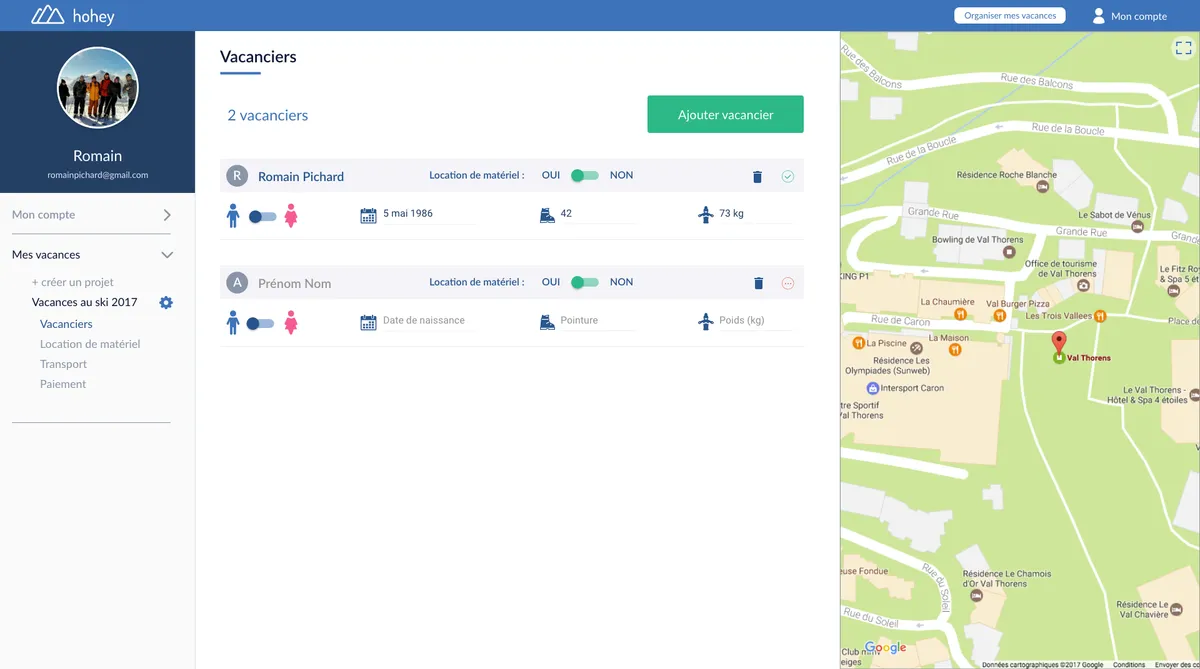Expand the map using the fullscreen icon
Image resolution: width=1200 pixels, height=669 pixels.
point(1183,47)
